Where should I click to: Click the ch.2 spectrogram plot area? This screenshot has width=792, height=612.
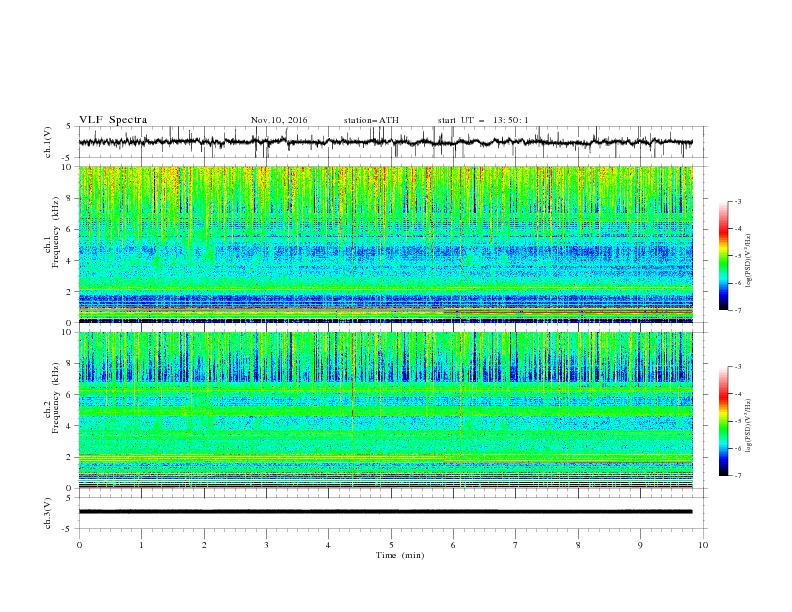385,410
